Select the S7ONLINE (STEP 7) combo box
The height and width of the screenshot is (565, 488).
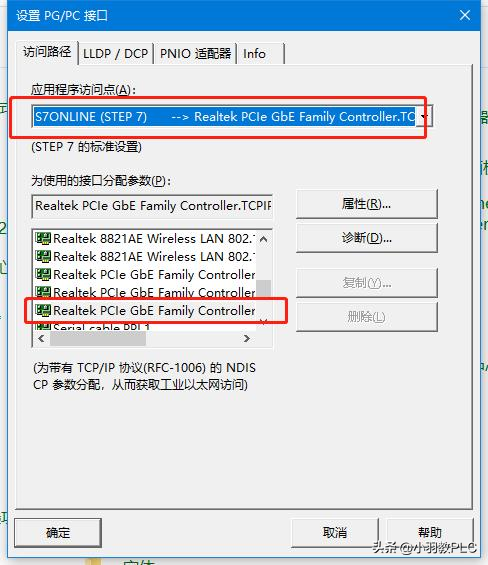tap(232, 116)
